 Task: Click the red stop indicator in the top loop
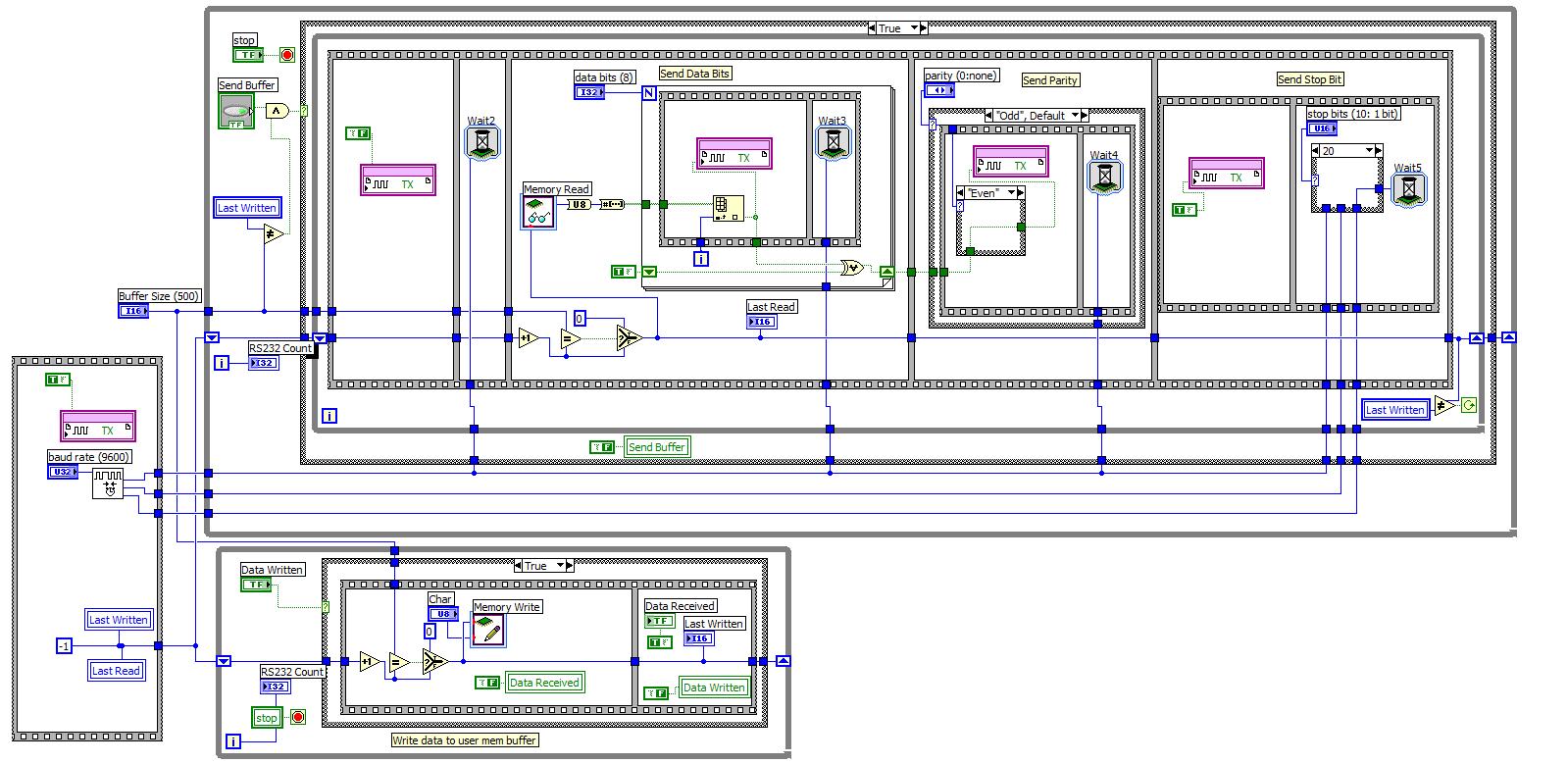(x=287, y=55)
